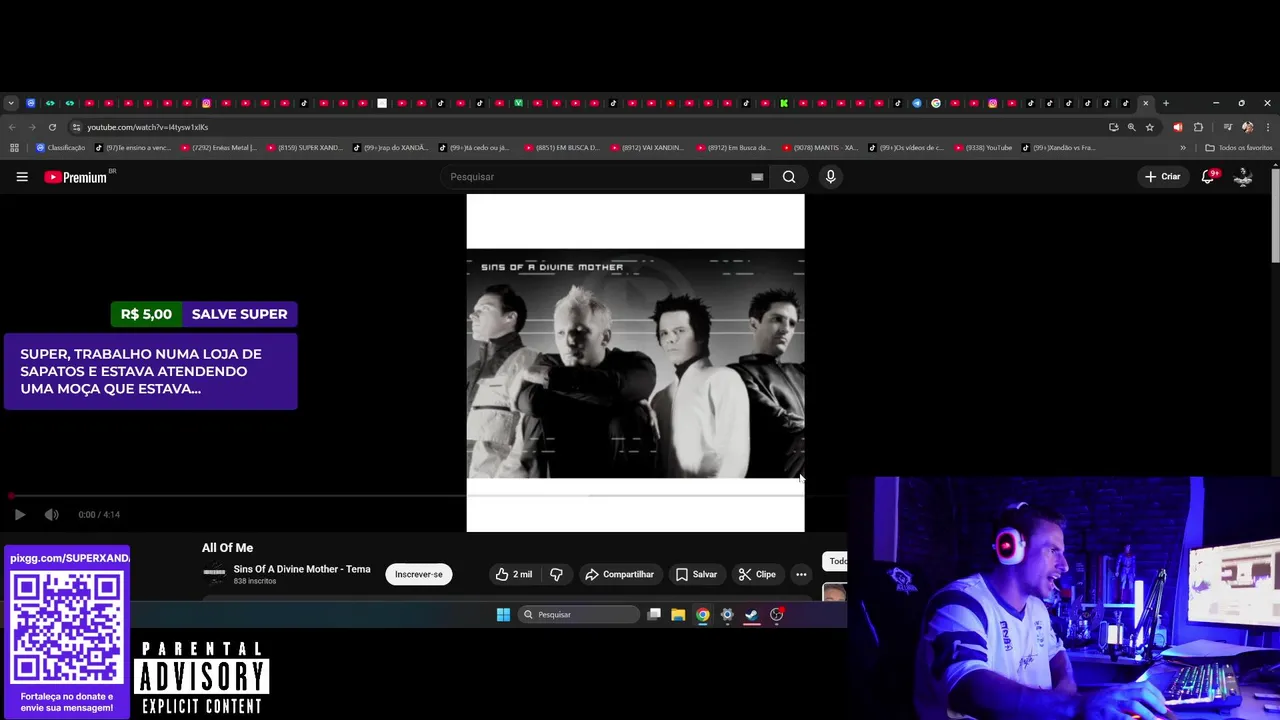The width and height of the screenshot is (1280, 720).
Task: Click the album art video frame
Action: (635, 364)
